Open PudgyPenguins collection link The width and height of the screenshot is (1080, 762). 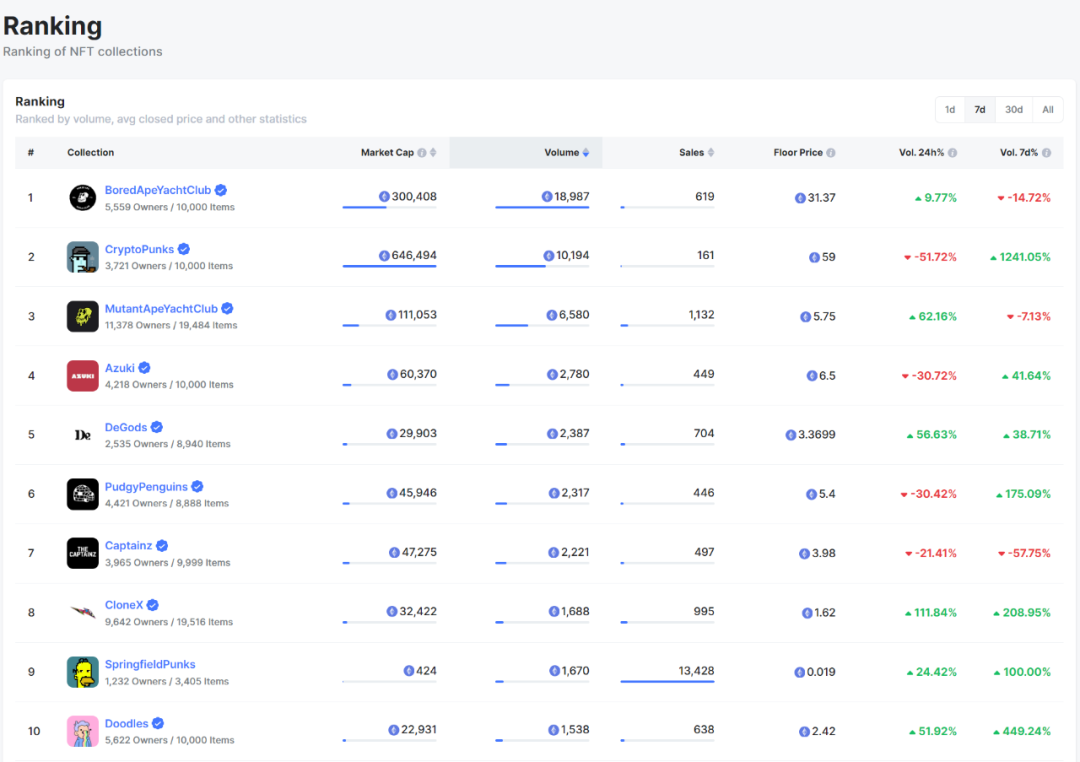tap(146, 486)
